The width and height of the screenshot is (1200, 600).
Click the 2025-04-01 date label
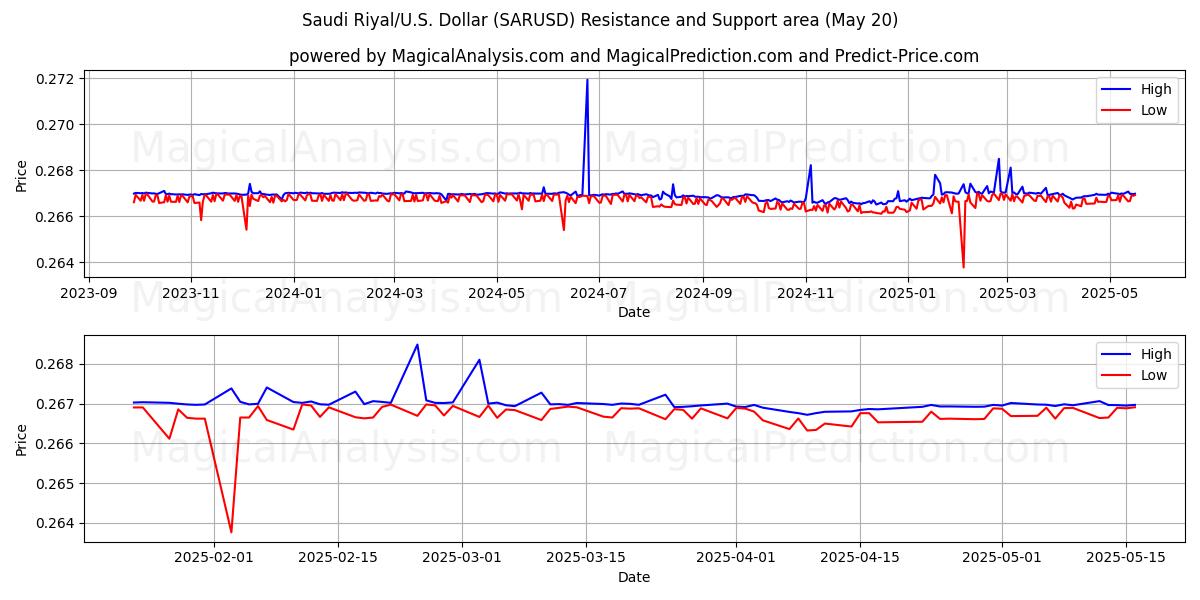click(x=736, y=558)
